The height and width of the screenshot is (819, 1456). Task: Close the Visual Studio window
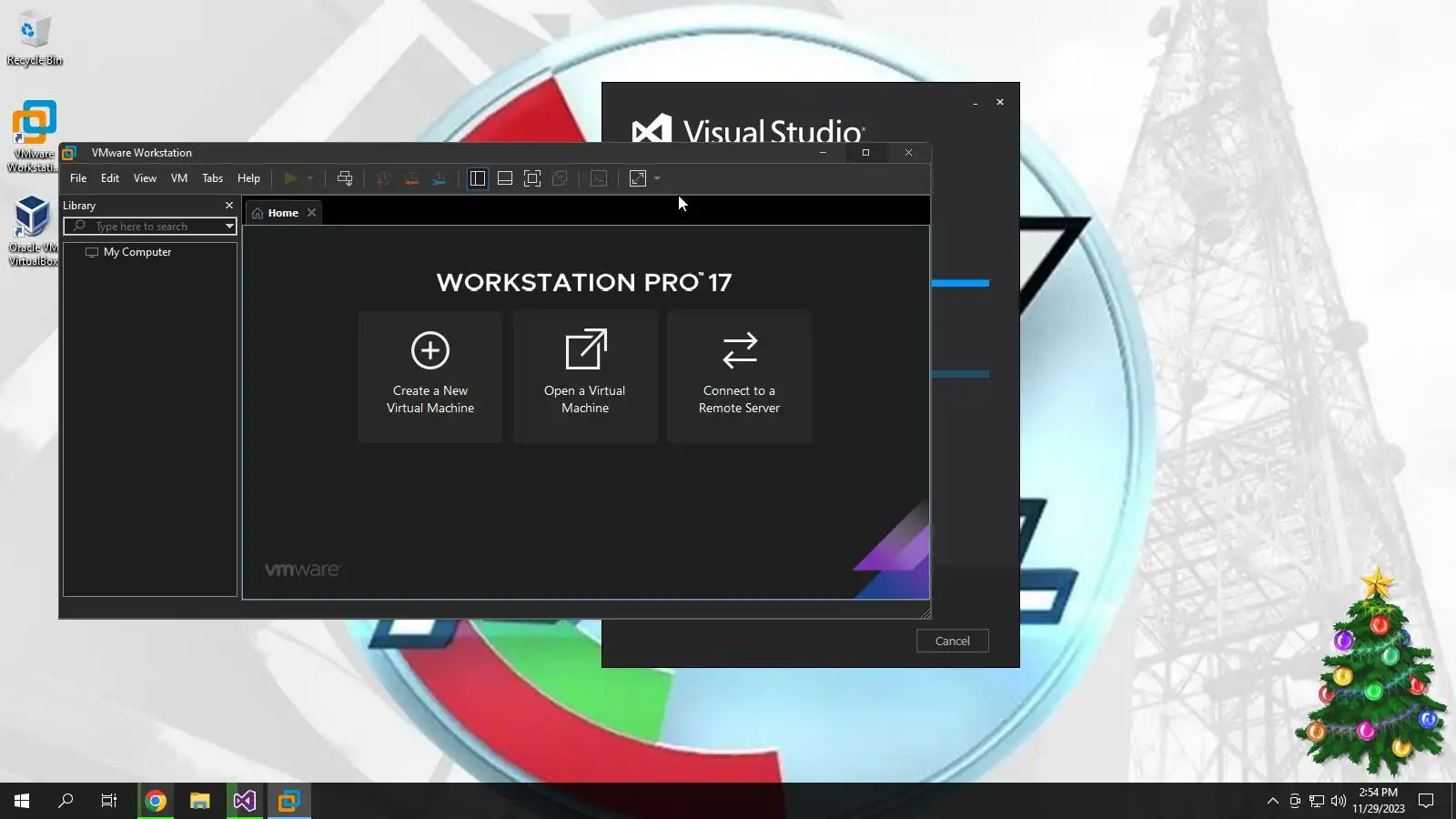[1000, 102]
